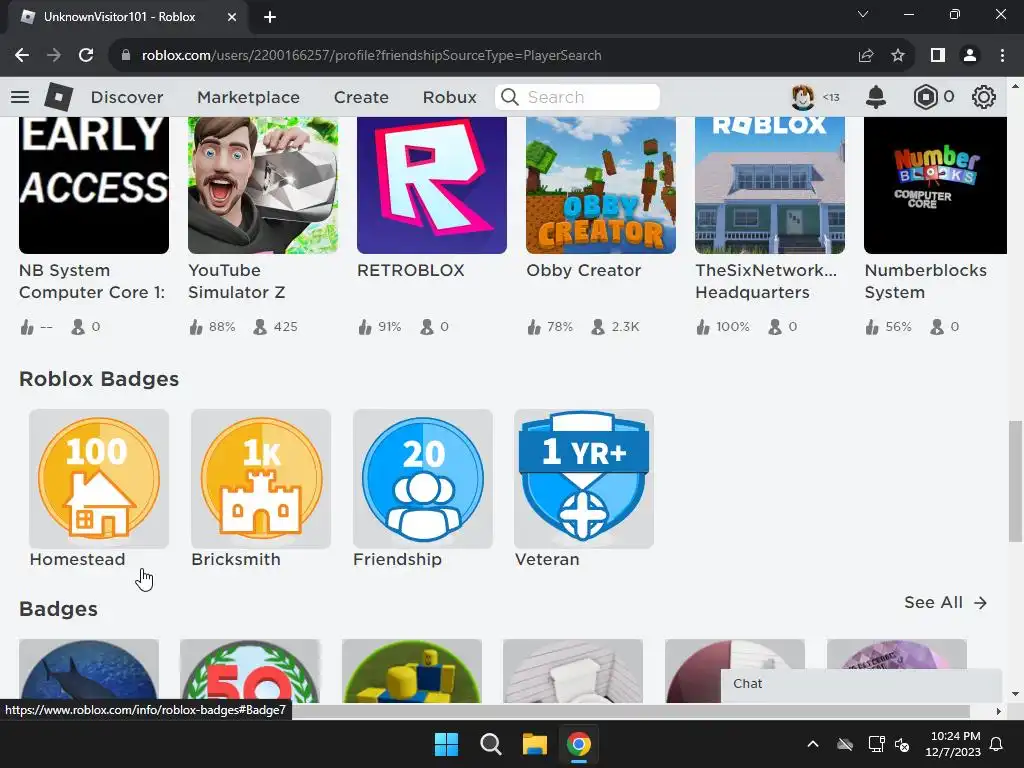Screen dimensions: 1024x768
Task: Close the UnknownVisitor101 Roblox tab
Action: [232, 17]
